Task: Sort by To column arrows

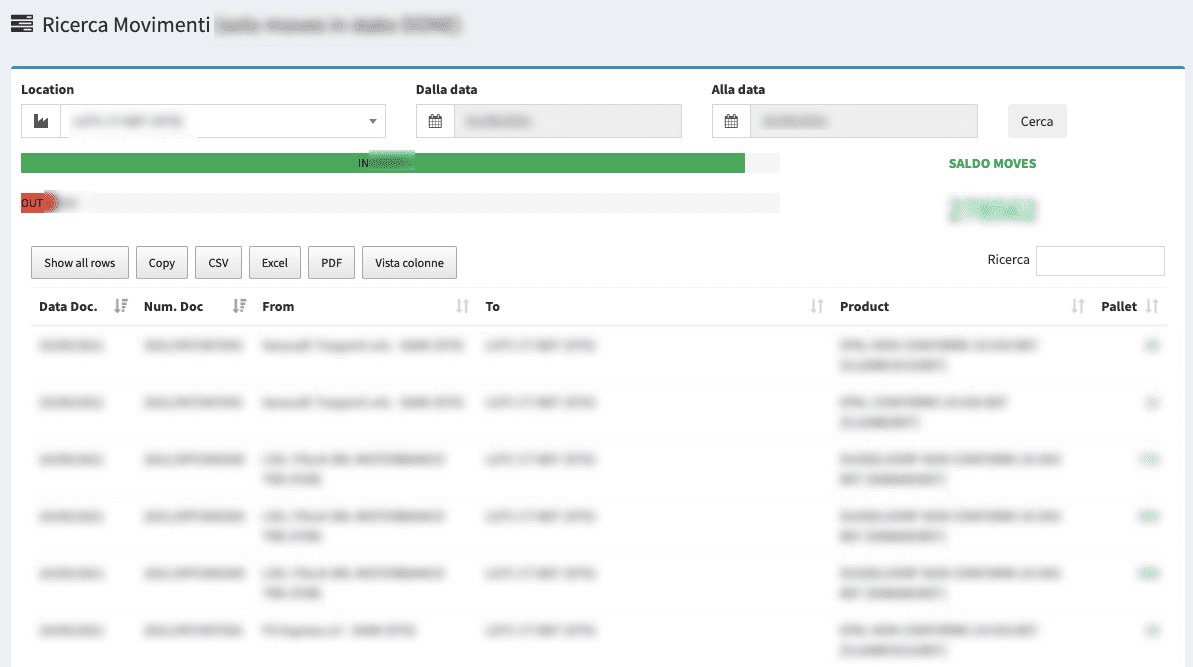Action: [x=817, y=307]
